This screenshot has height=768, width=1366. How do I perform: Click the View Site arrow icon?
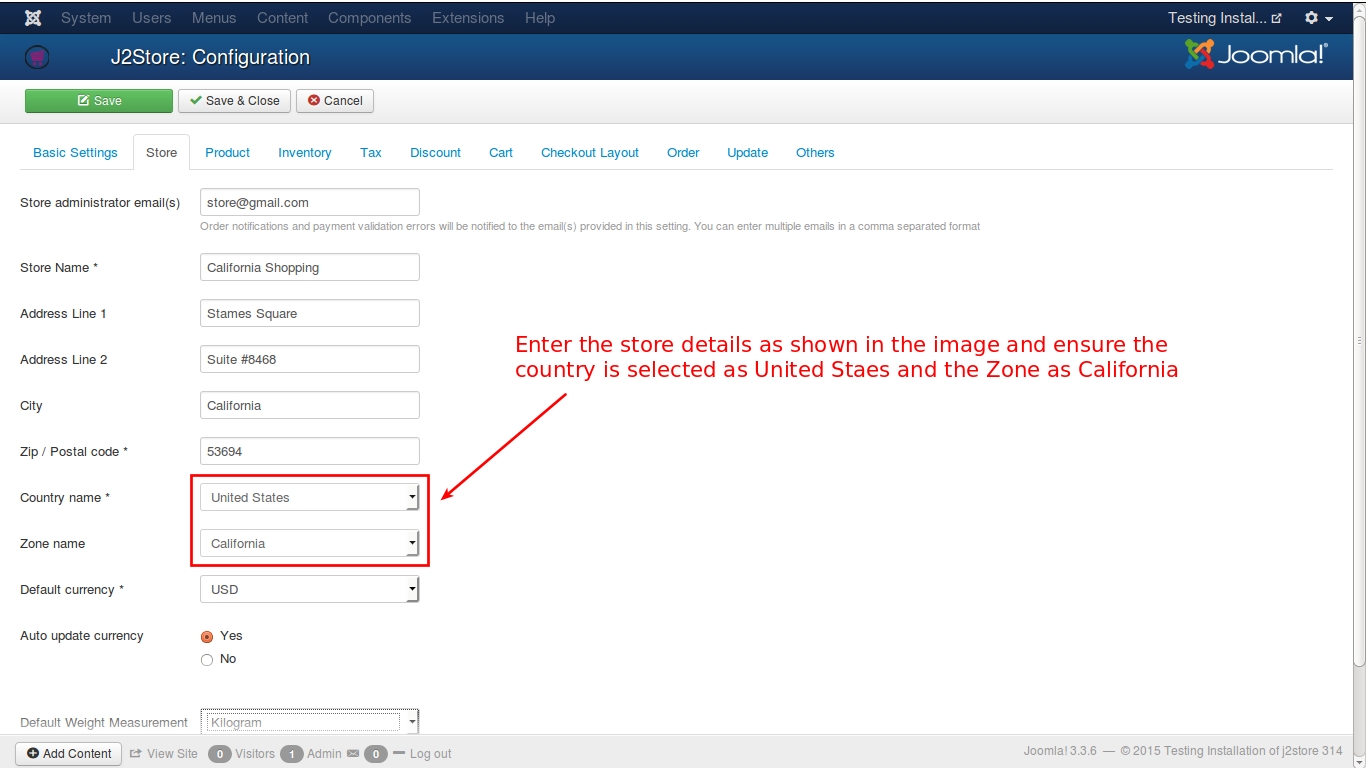(x=136, y=753)
